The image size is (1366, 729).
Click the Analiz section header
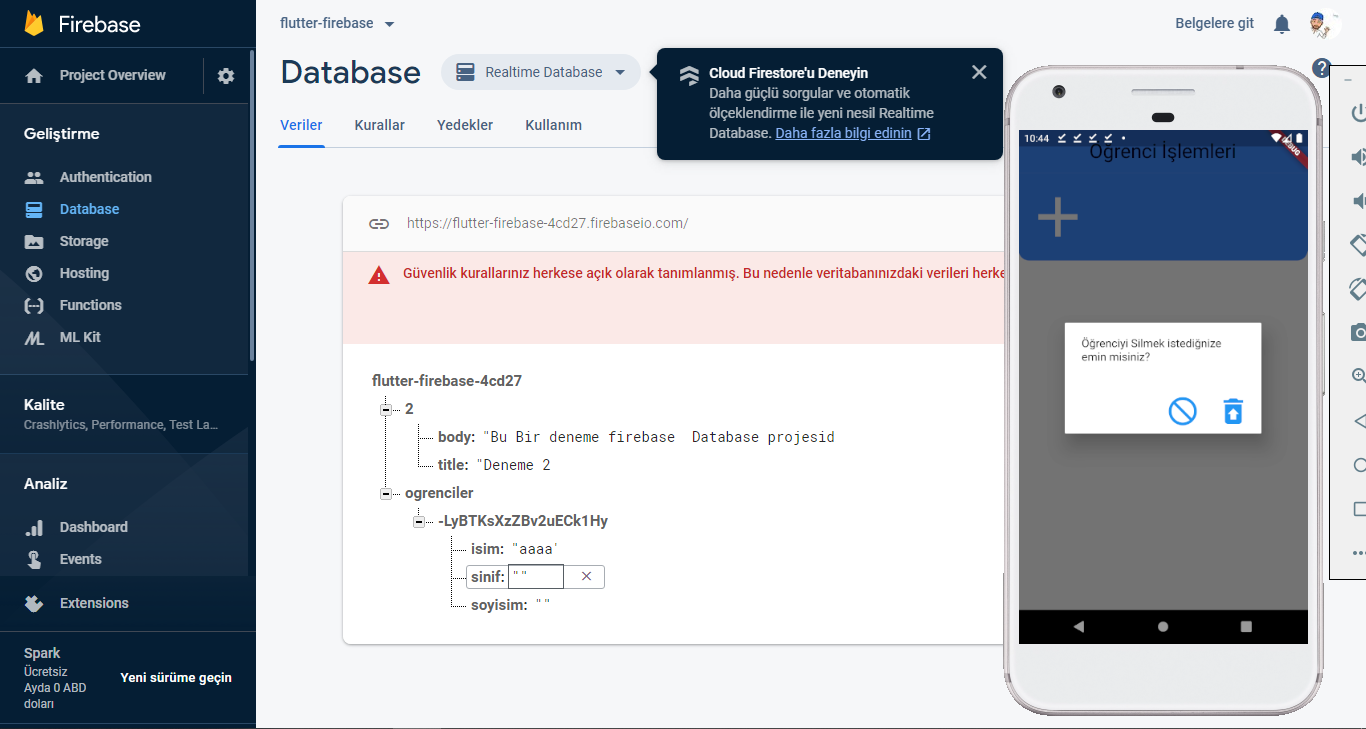[46, 484]
